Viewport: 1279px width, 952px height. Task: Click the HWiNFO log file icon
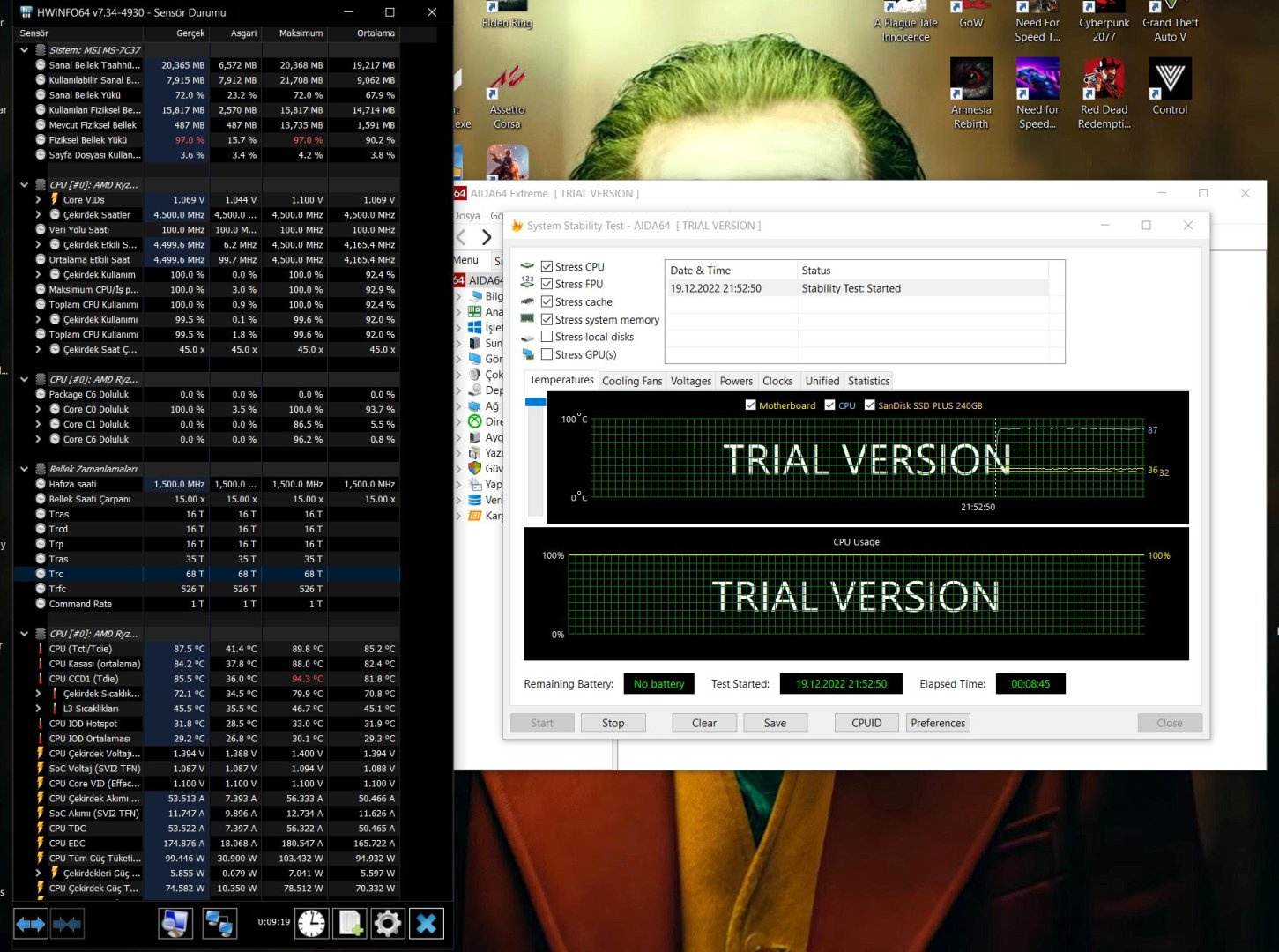coord(350,923)
